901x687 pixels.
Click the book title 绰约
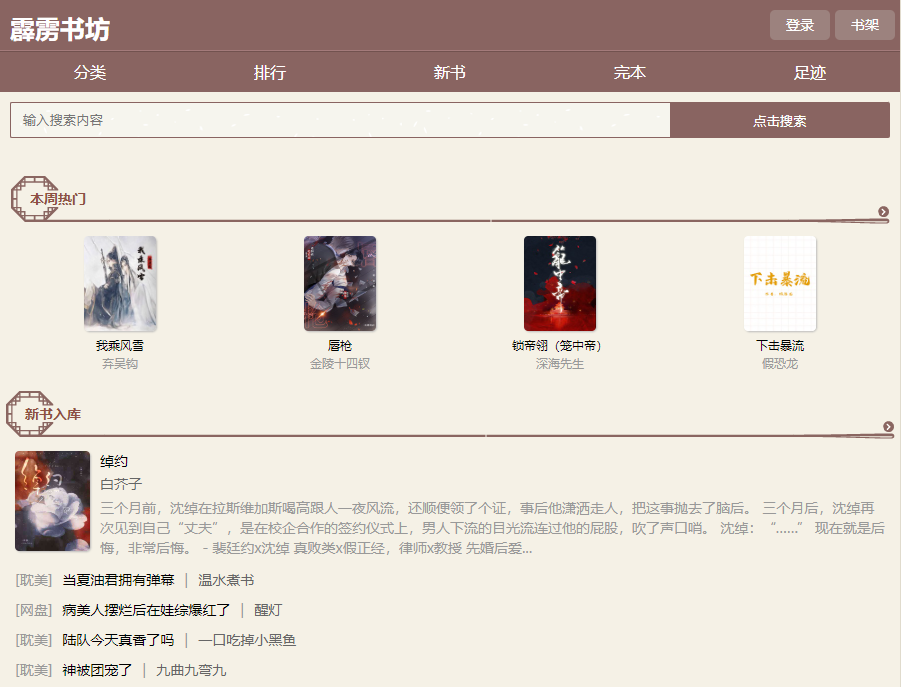click(114, 461)
